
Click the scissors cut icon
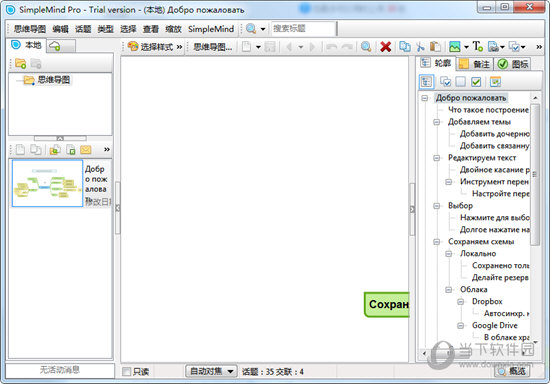click(420, 46)
